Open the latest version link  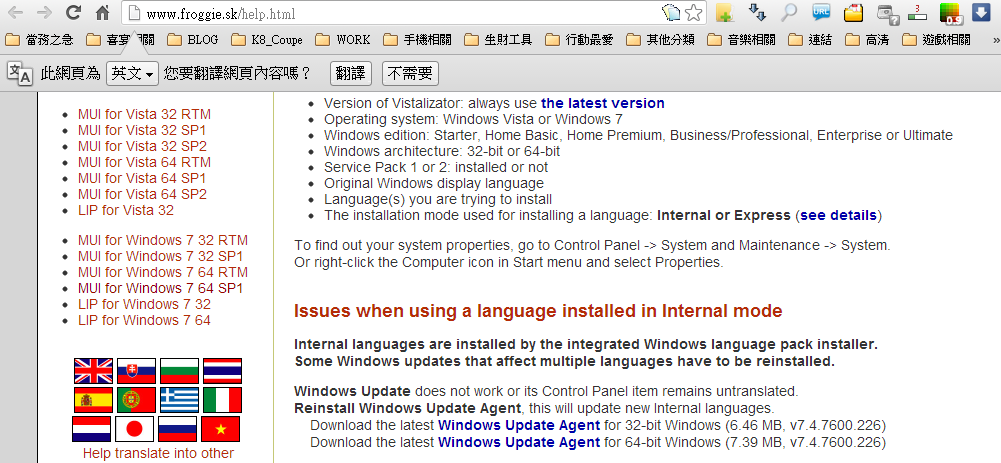pos(603,103)
